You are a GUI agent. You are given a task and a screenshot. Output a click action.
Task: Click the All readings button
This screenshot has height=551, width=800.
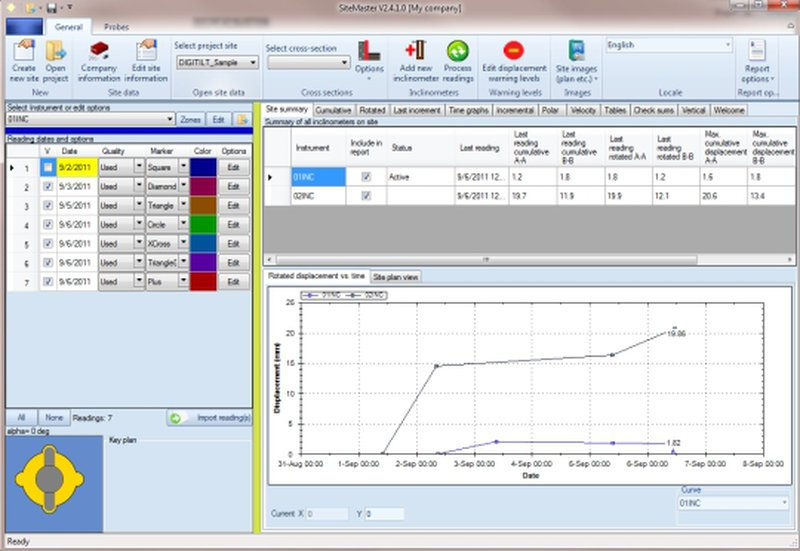[21, 418]
